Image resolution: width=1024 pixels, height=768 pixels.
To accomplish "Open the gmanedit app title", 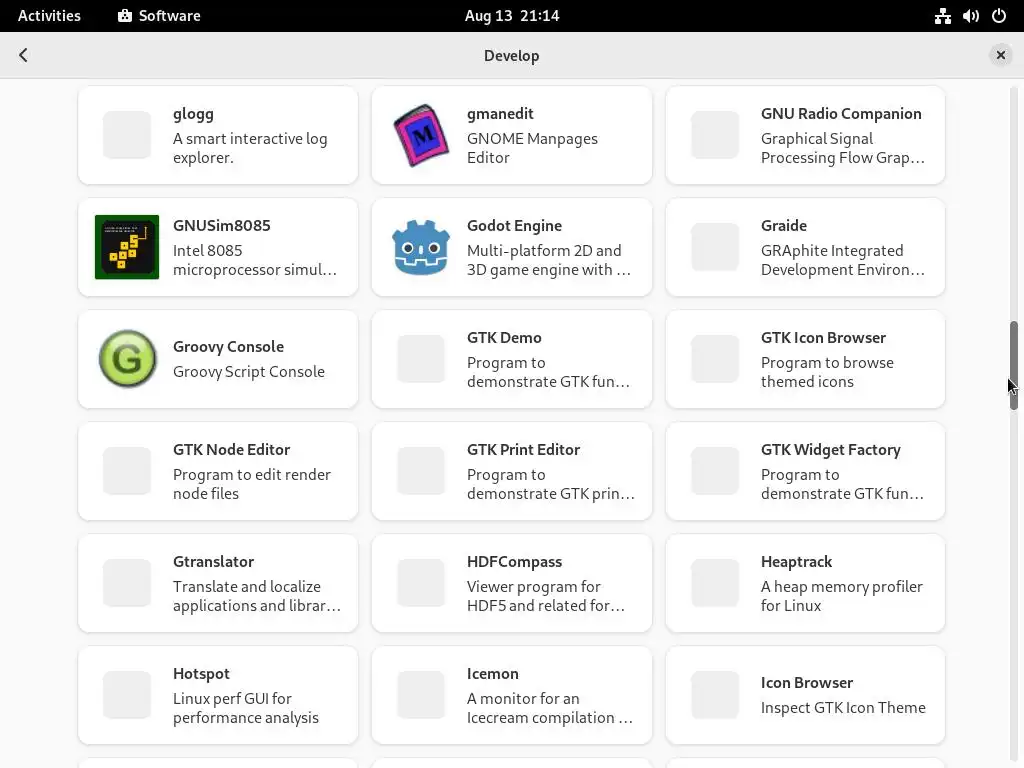I will pyautogui.click(x=500, y=114).
